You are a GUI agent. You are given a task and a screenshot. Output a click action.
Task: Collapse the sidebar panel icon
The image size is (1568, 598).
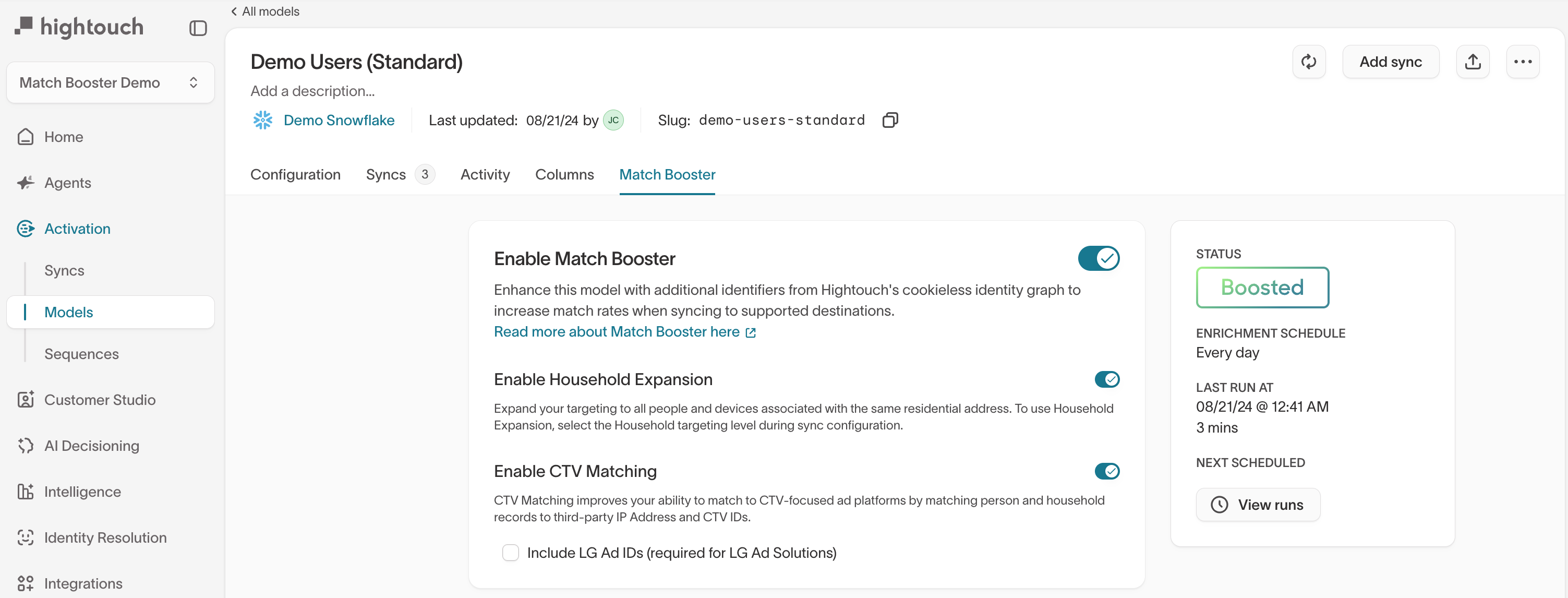(198, 28)
